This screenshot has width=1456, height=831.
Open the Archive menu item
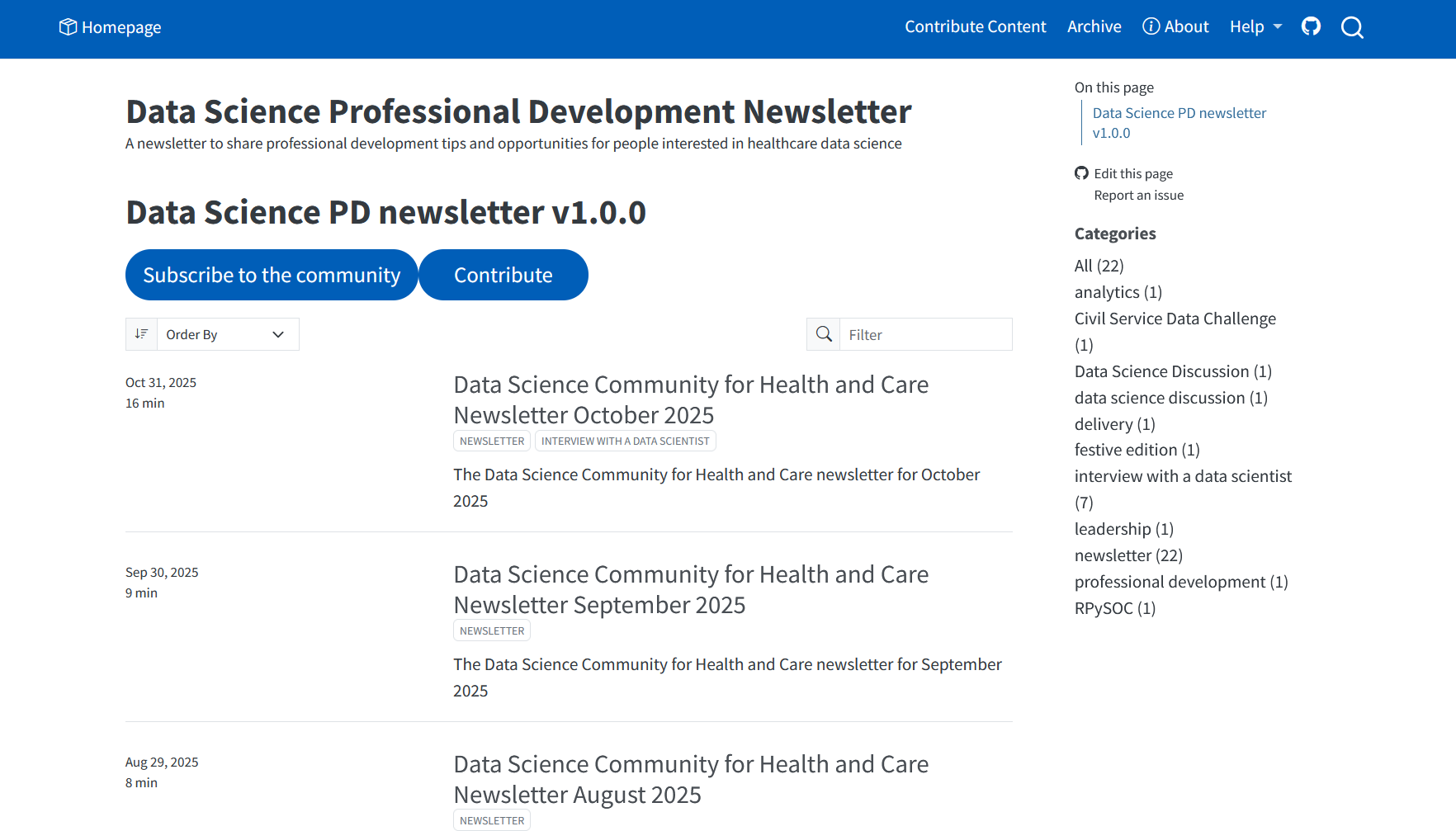(1094, 26)
